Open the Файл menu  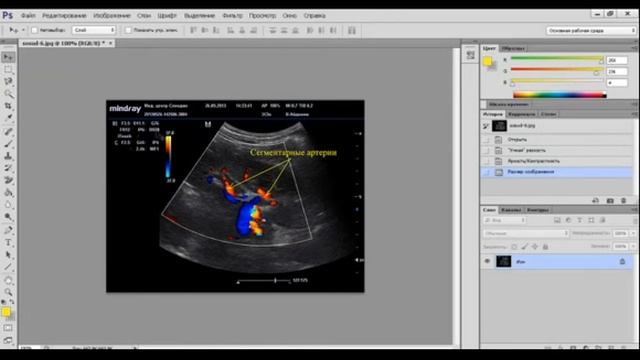point(28,16)
